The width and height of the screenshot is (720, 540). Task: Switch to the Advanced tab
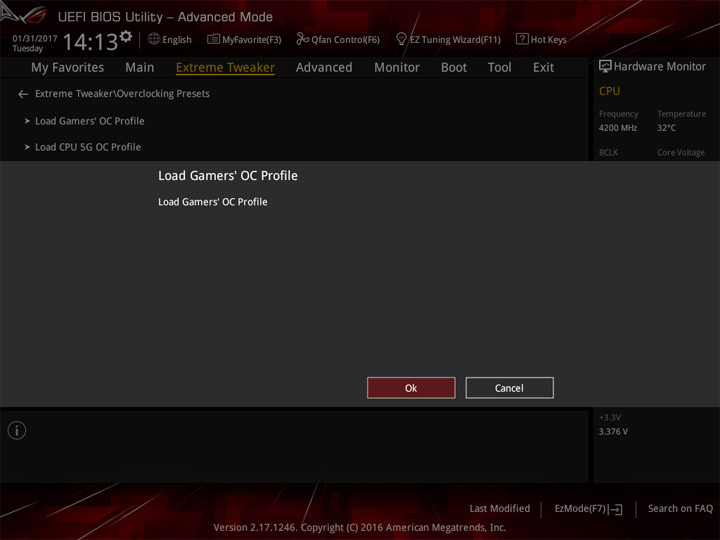click(324, 68)
